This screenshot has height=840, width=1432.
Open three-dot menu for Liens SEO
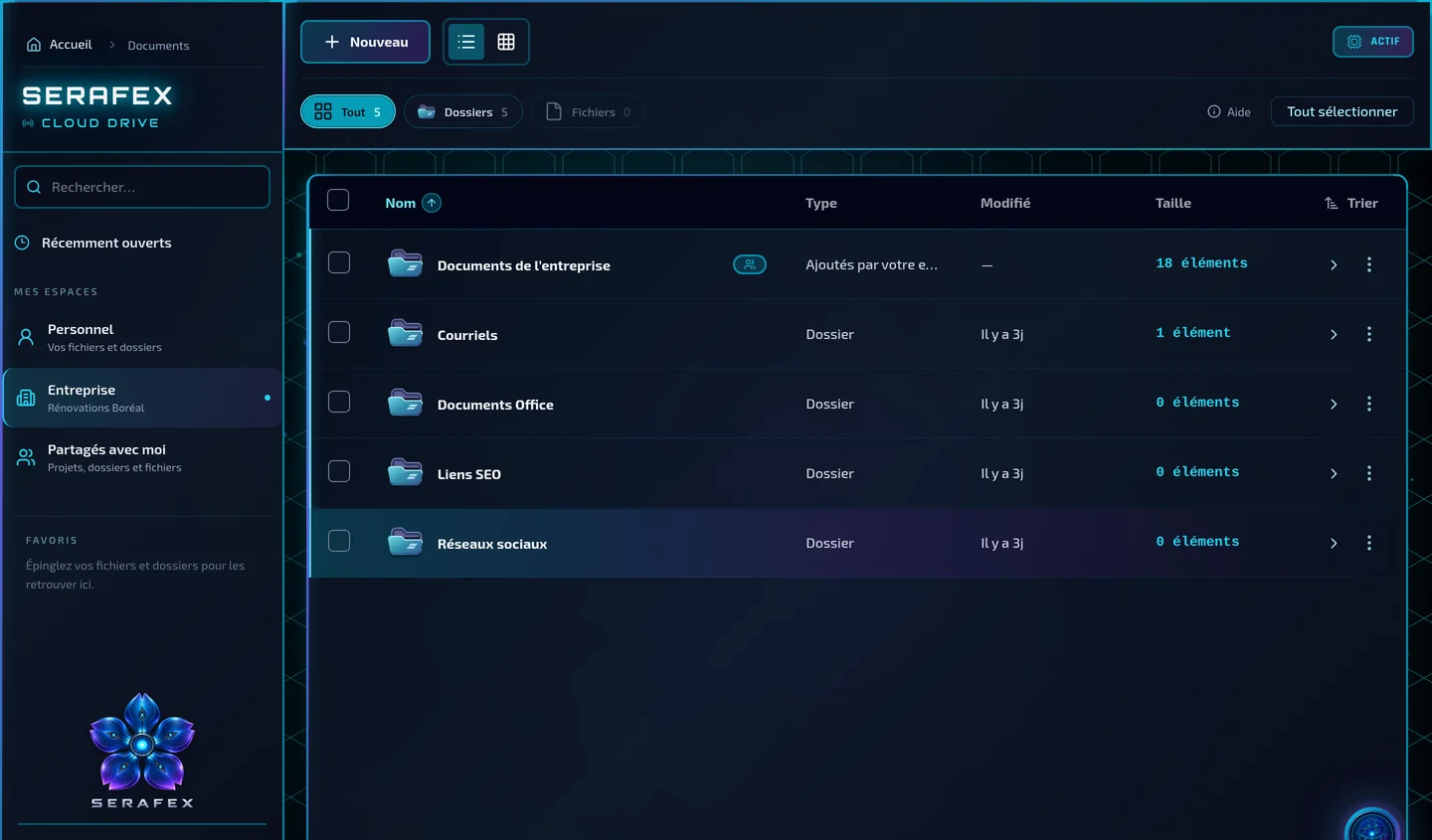pos(1369,473)
